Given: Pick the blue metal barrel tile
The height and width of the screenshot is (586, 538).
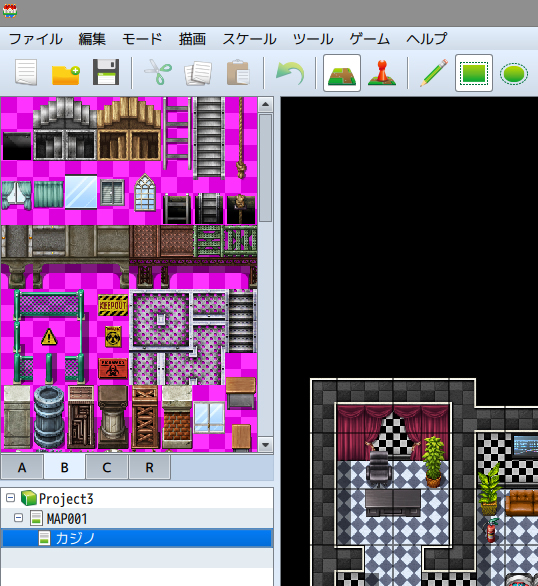Looking at the screenshot, I should (x=49, y=417).
